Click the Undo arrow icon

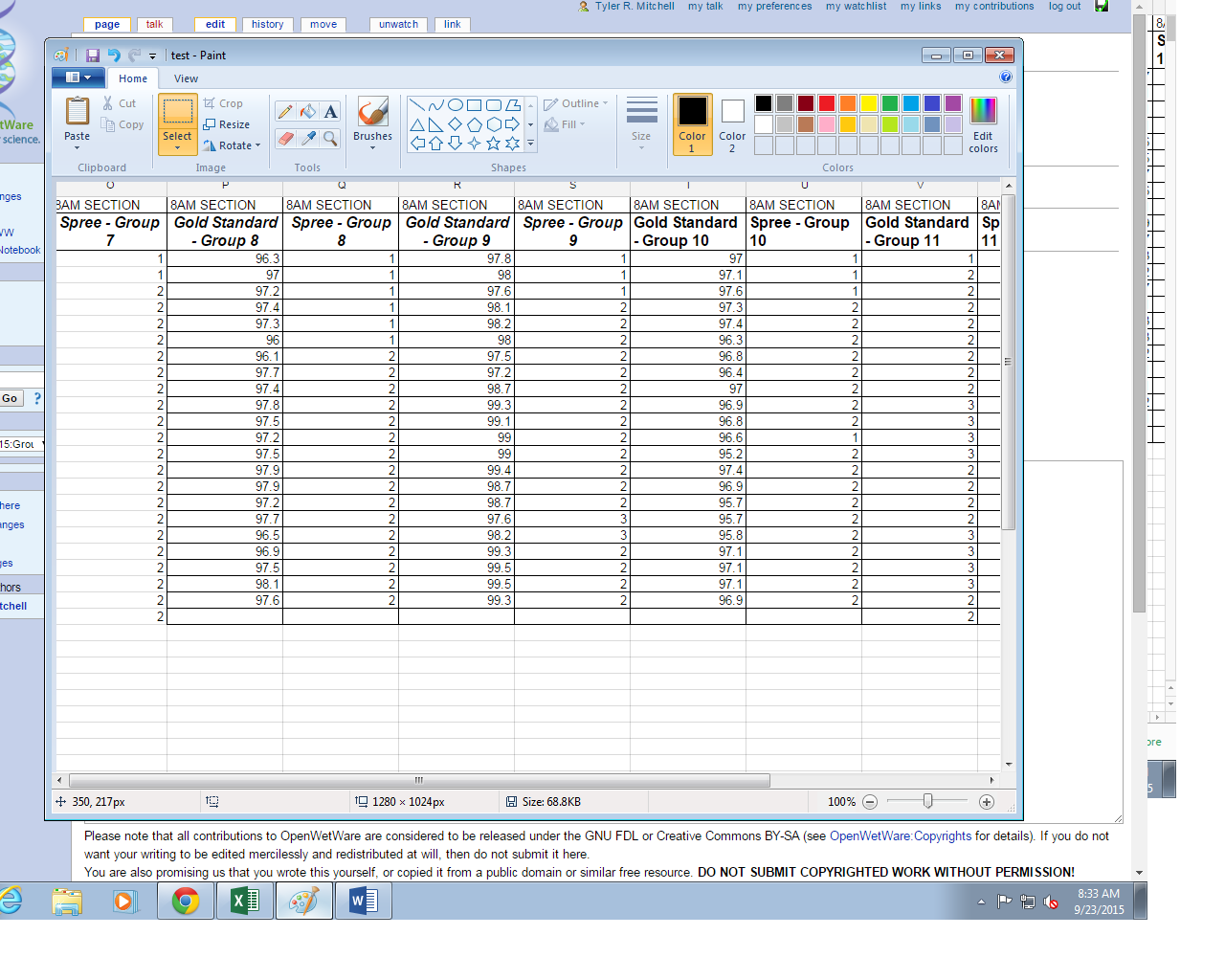tap(114, 56)
